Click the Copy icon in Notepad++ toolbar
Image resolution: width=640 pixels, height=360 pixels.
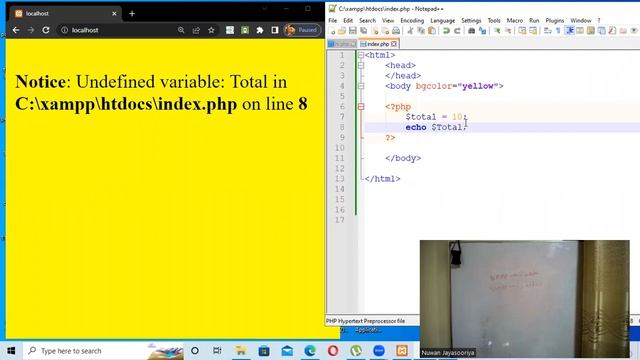click(421, 31)
